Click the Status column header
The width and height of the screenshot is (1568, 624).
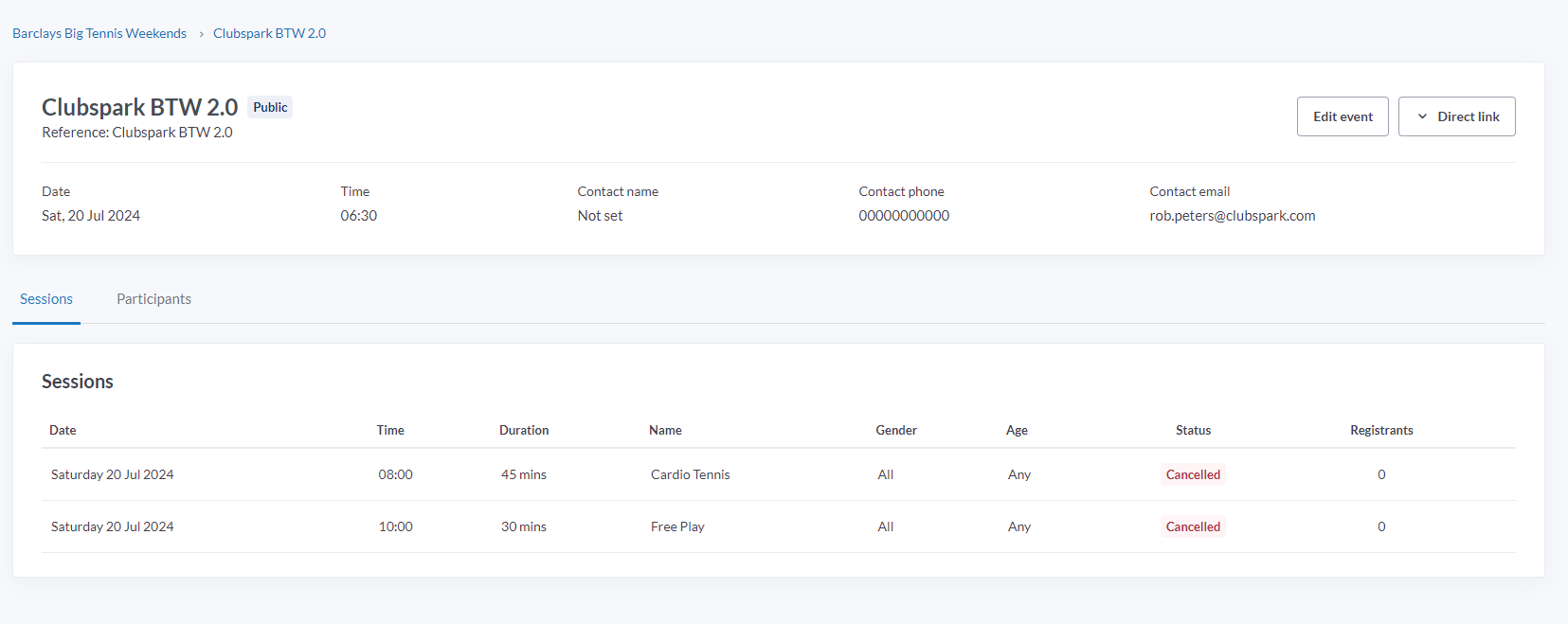(x=1193, y=430)
